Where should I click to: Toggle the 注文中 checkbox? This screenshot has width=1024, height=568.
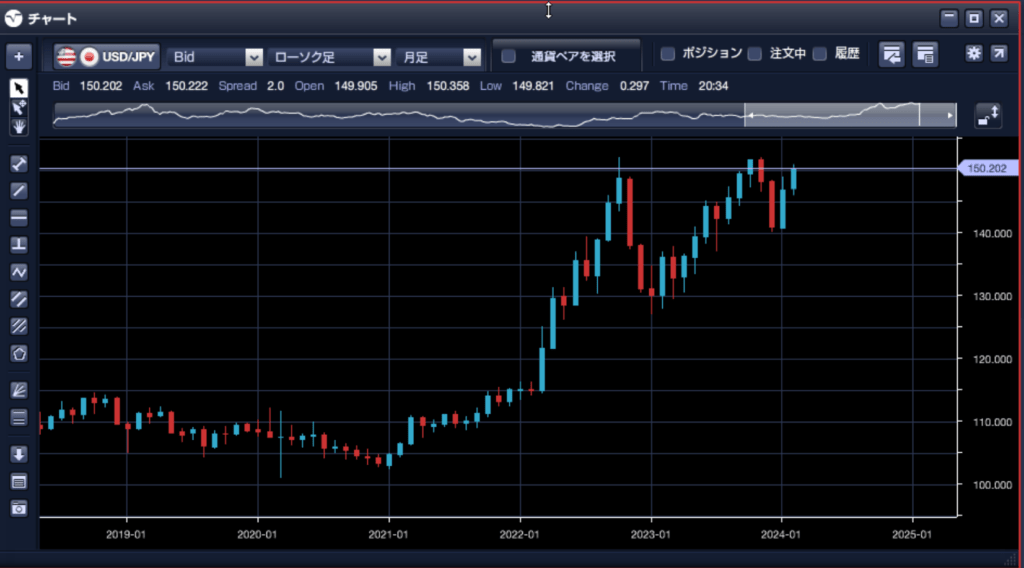click(x=755, y=54)
